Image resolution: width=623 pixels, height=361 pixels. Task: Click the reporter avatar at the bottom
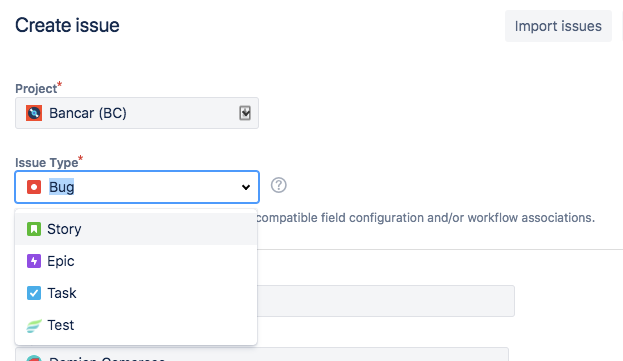tap(34, 358)
